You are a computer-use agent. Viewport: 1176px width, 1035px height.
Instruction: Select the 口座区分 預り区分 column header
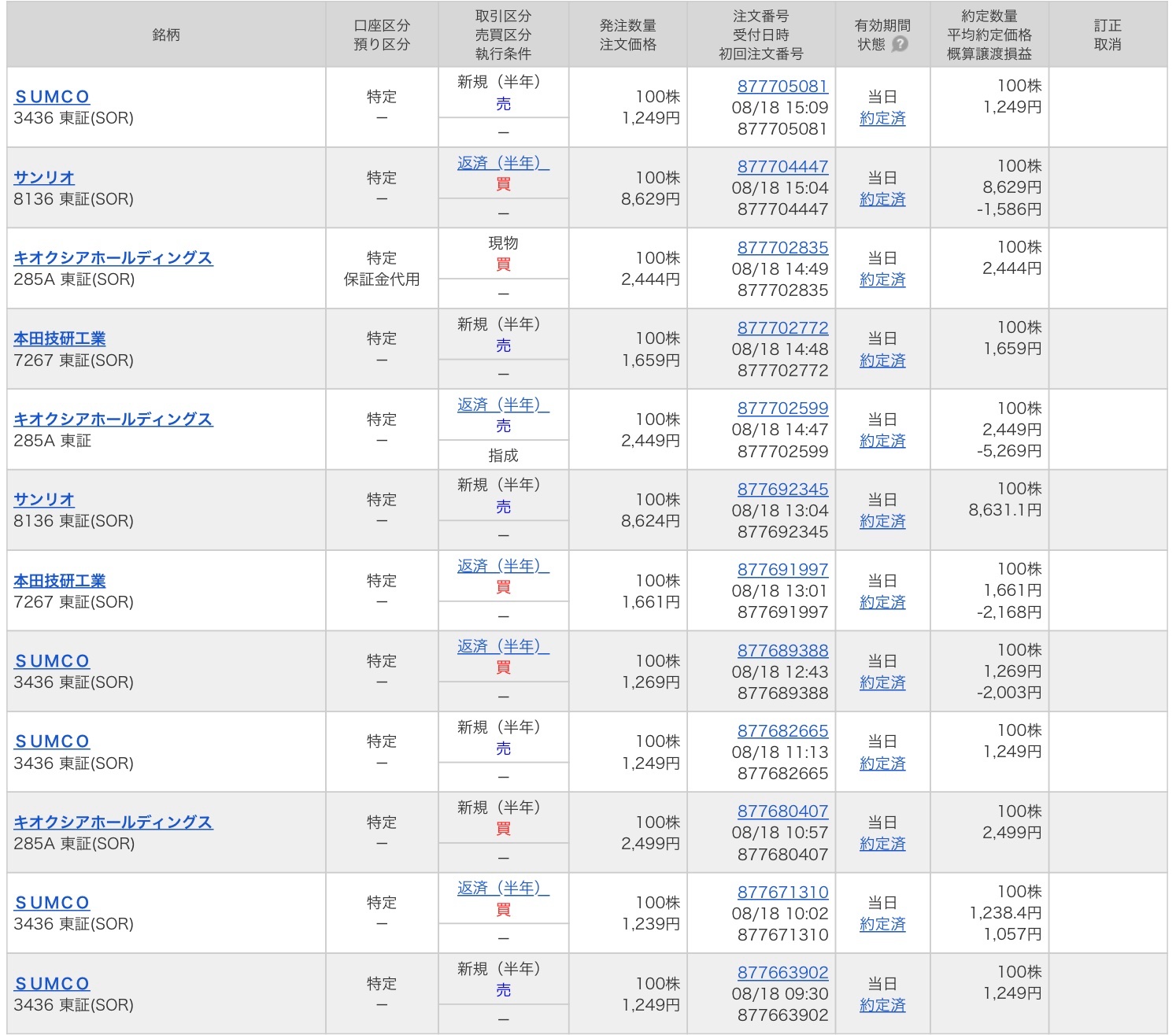[382, 35]
